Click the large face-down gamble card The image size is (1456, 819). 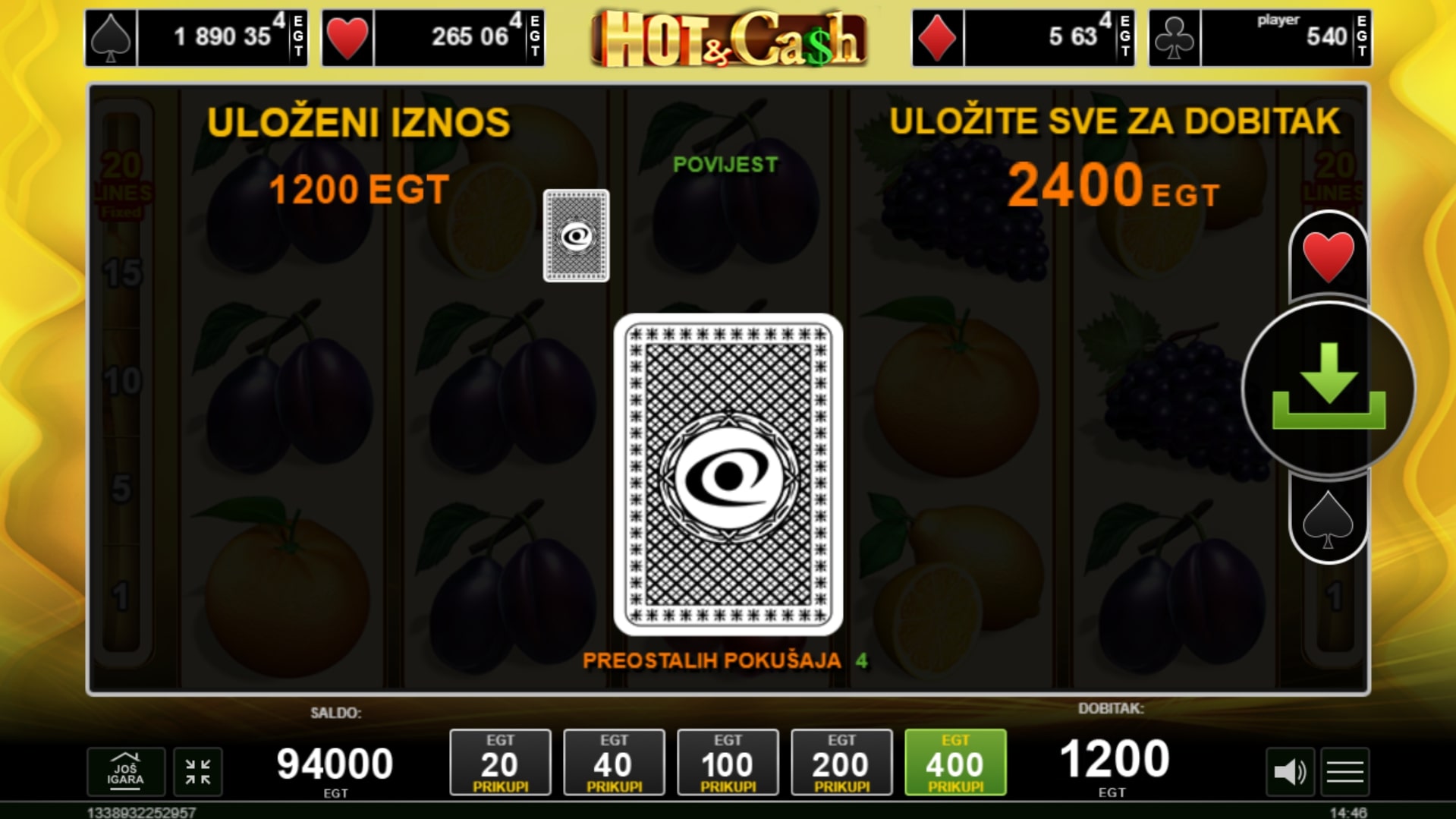(728, 474)
